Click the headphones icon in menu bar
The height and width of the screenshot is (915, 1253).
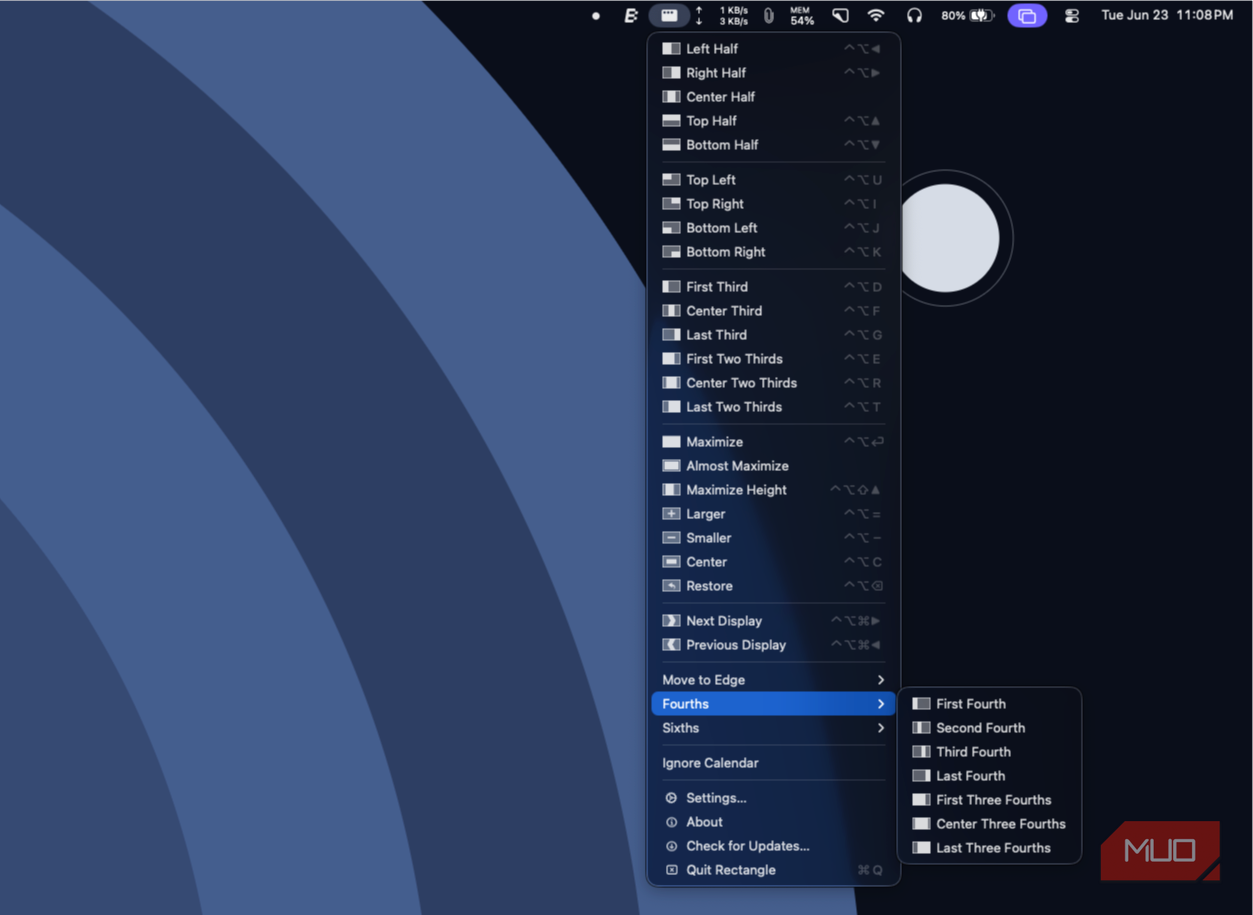[x=914, y=15]
